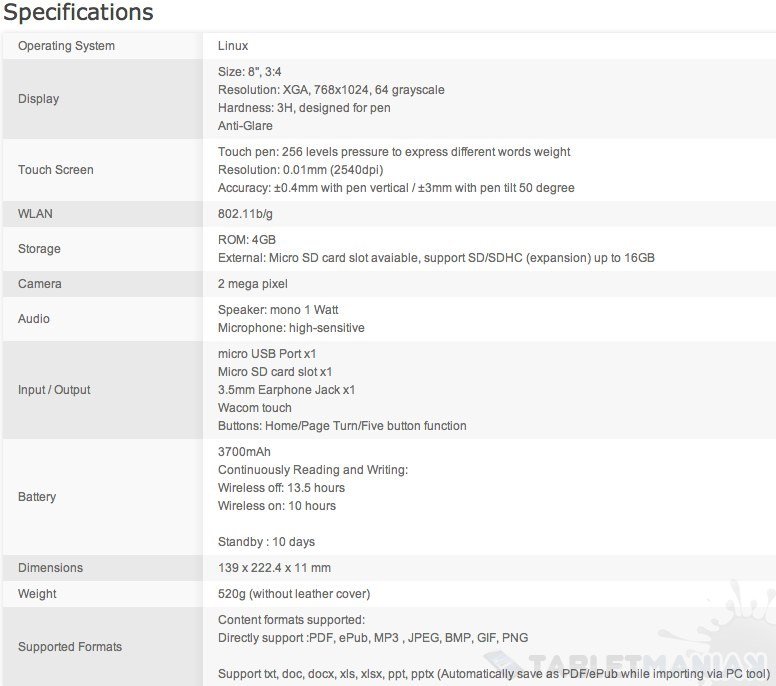This screenshot has height=686, width=776.
Task: Click the 139 x 222.4 x 11 mm dimensions value
Action: pos(274,568)
